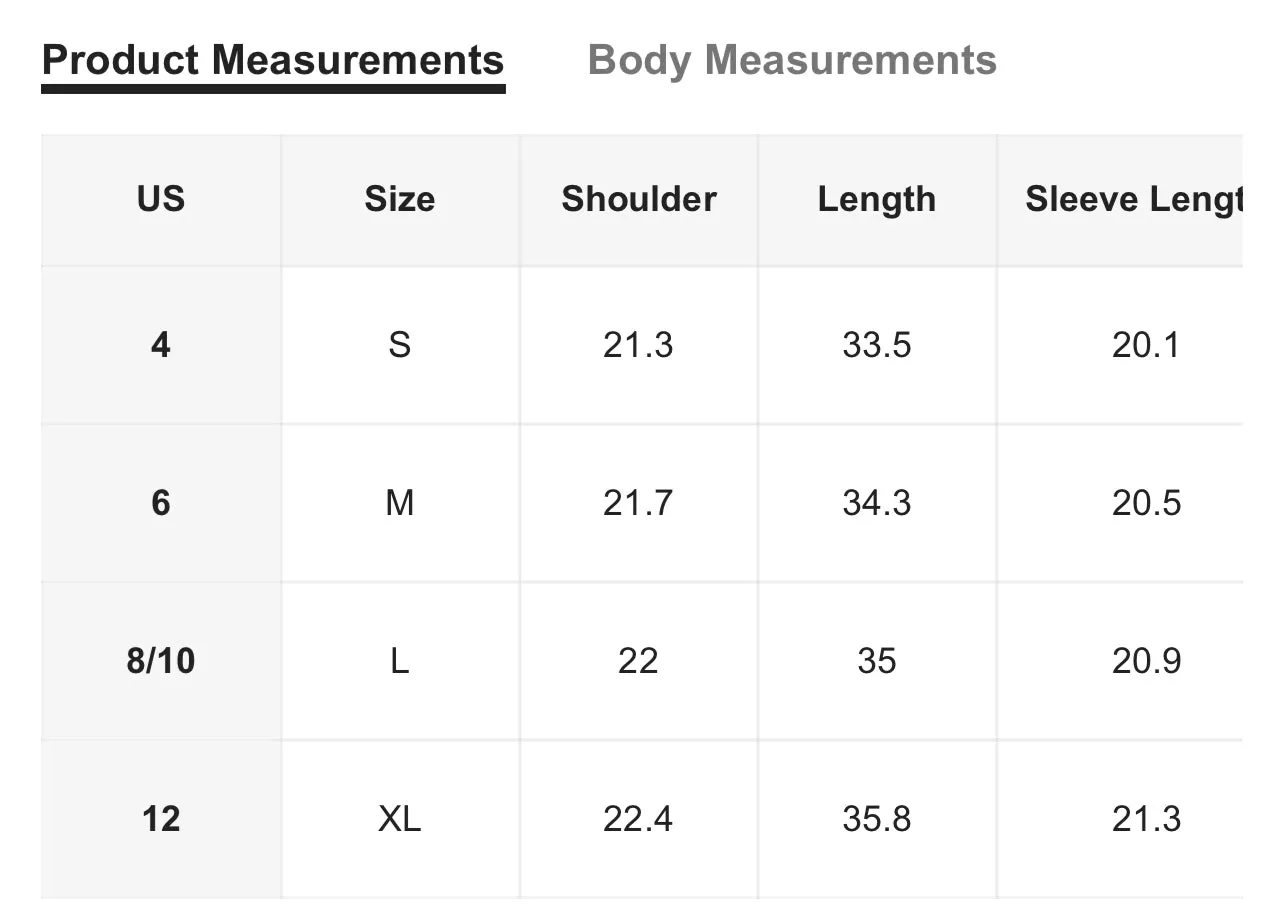Screen dimensions: 1284x909
Task: Click the XL size cell
Action: tap(400, 819)
